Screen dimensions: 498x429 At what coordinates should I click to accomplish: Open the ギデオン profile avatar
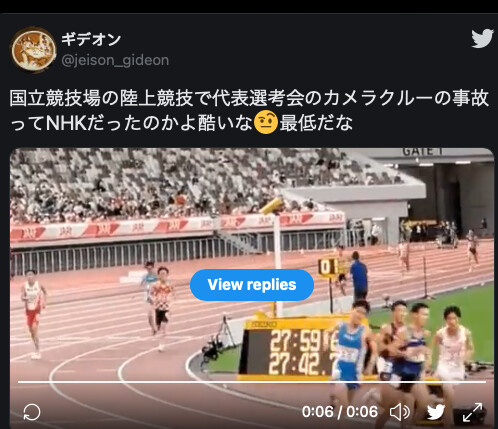33,50
